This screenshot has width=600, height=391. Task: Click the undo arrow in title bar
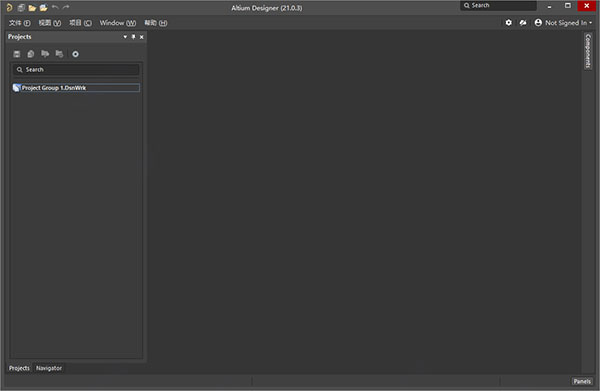tap(55, 7)
